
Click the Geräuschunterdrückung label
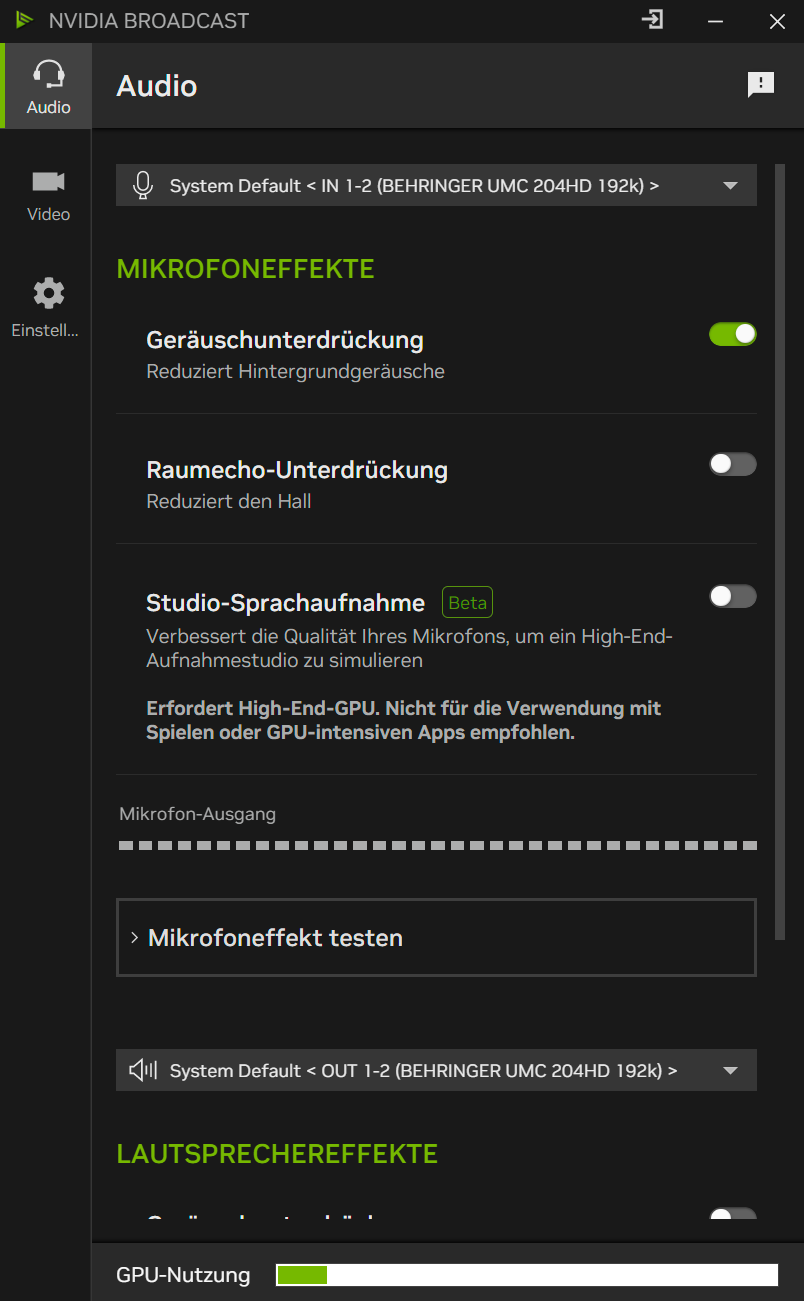coord(285,340)
